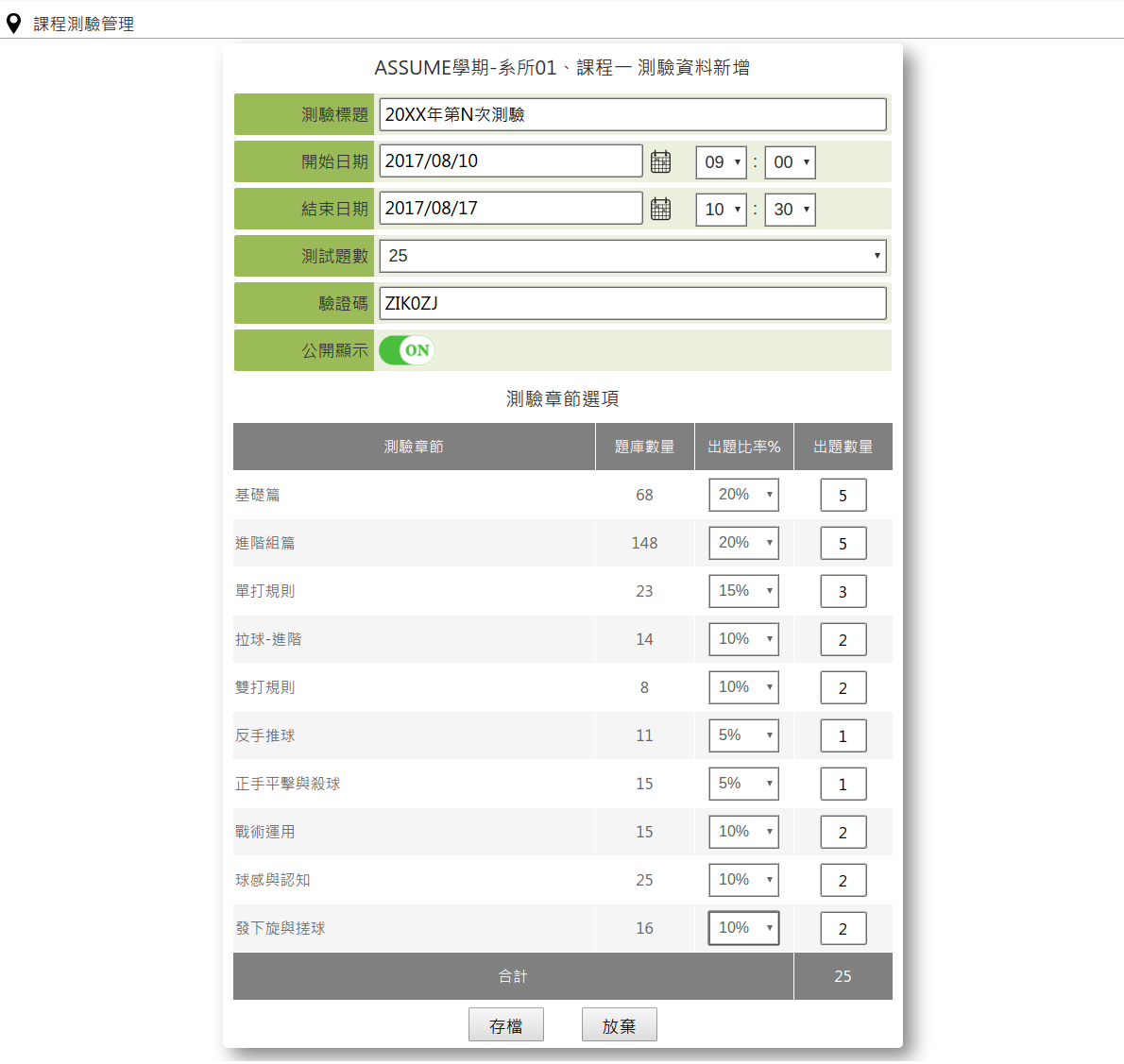Click the 存檔 save button
1124x1064 pixels.
coord(506,1025)
